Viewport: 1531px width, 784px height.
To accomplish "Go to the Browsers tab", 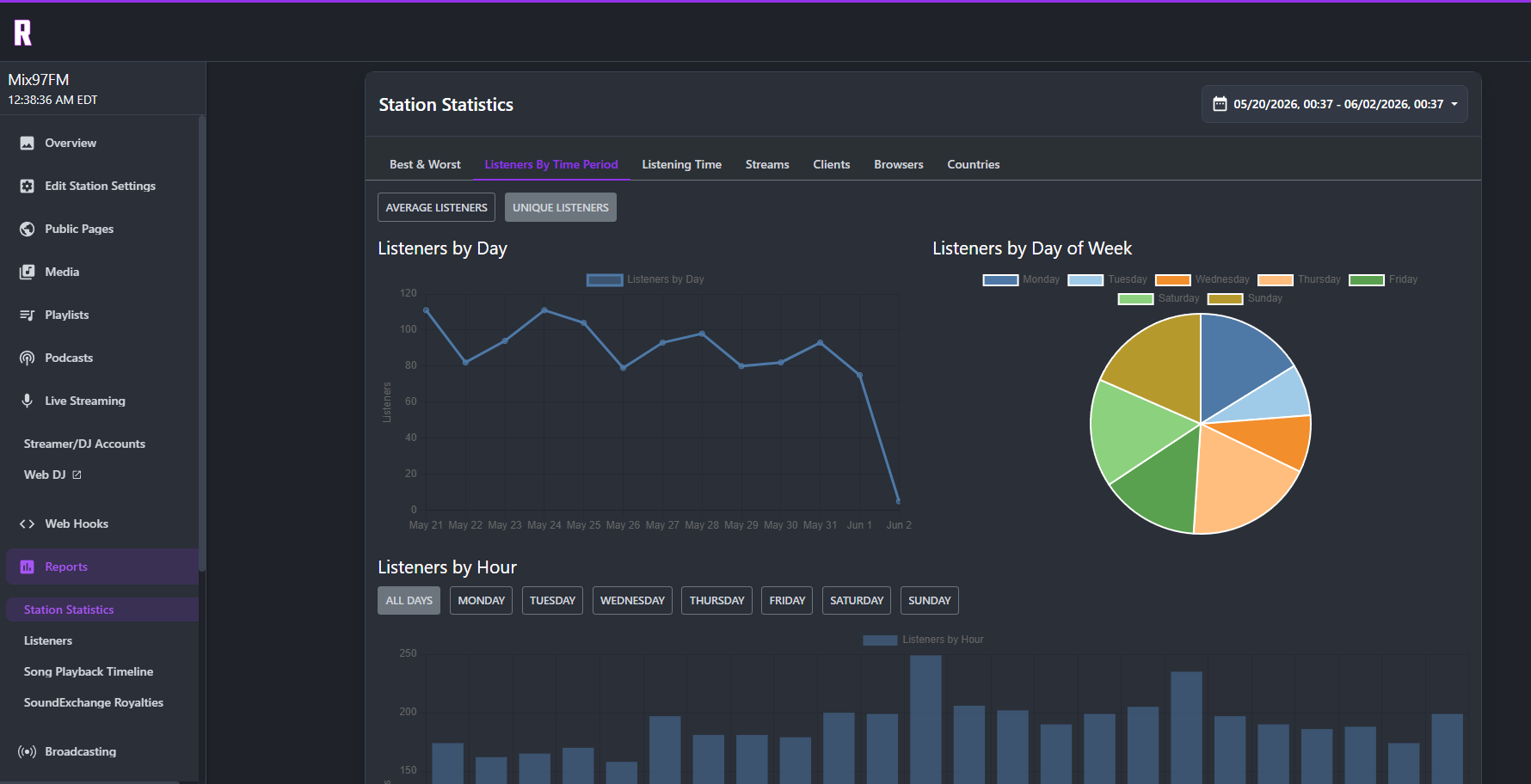I will (899, 164).
